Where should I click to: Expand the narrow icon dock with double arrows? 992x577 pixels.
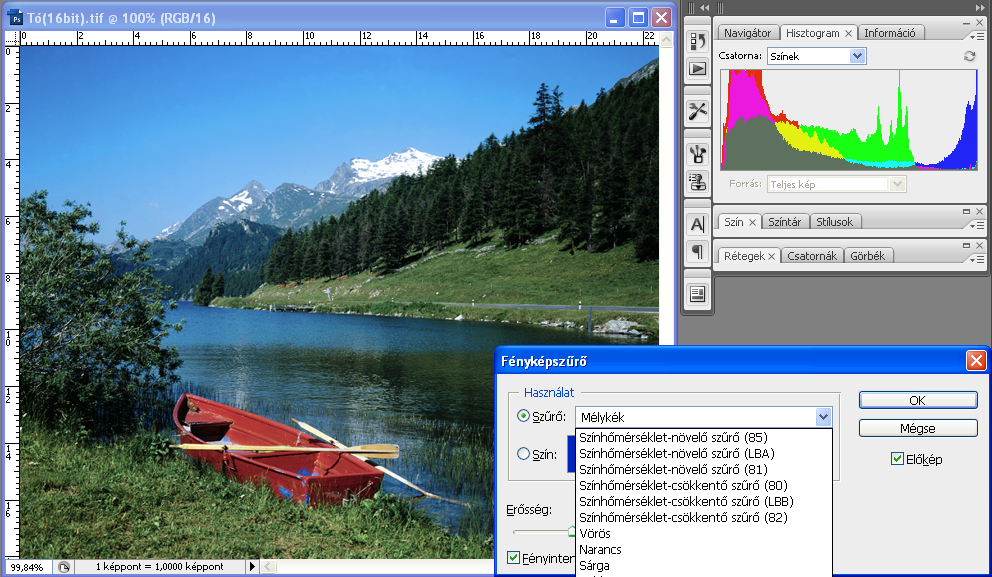point(704,8)
